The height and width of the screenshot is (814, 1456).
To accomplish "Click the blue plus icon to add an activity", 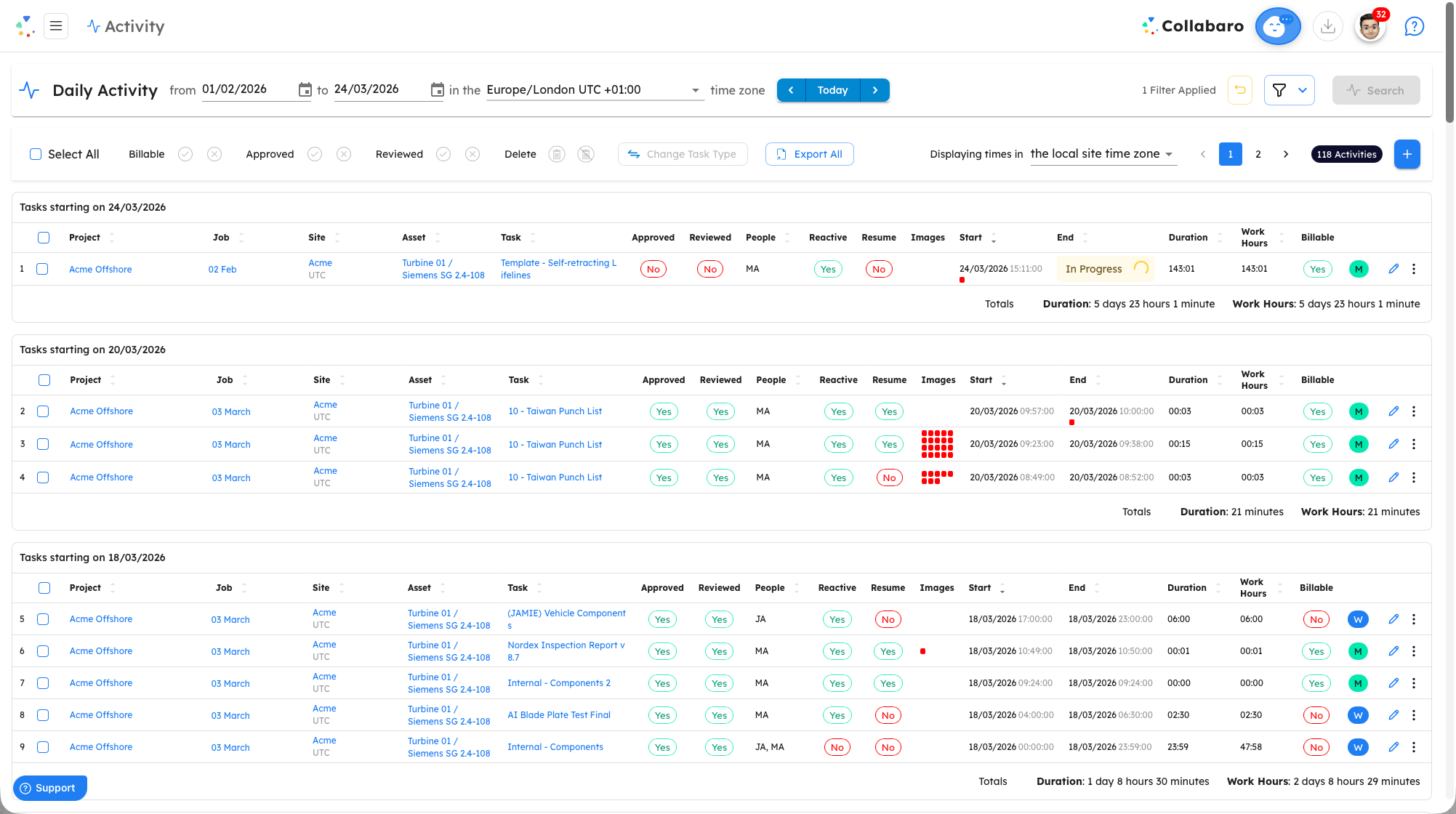I will pyautogui.click(x=1407, y=154).
